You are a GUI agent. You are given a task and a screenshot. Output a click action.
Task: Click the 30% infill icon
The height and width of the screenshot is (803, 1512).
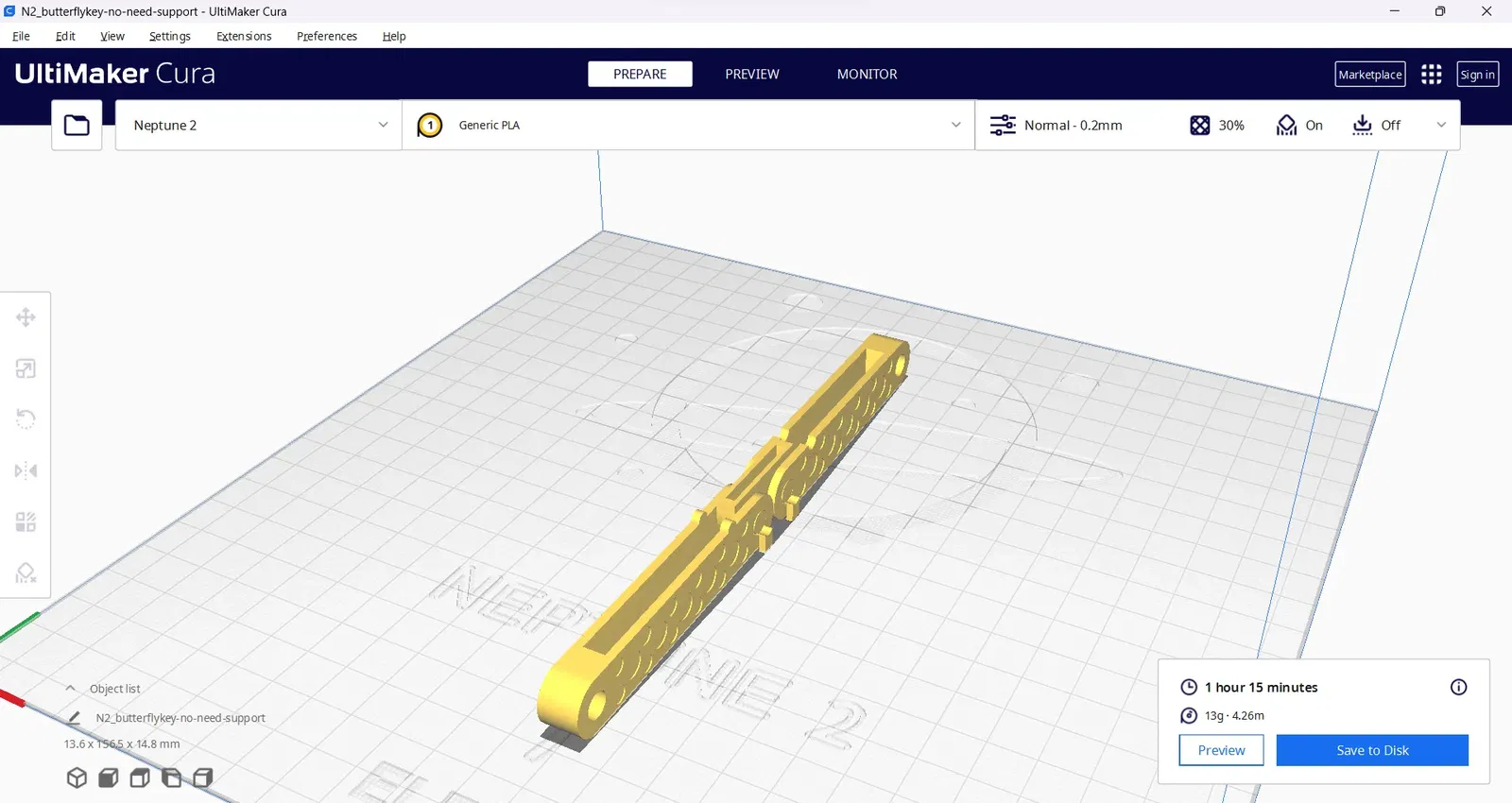click(1199, 125)
